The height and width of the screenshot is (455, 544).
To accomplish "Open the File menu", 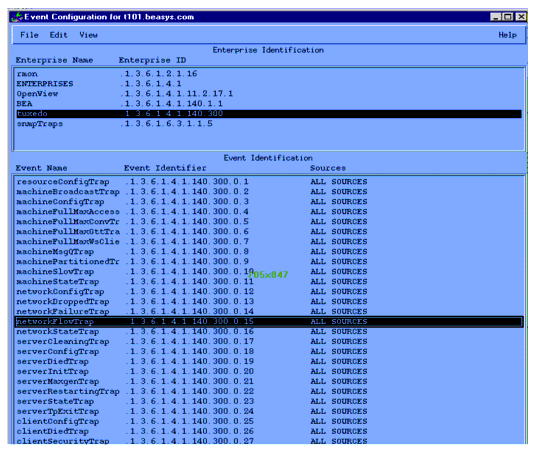I will (x=29, y=35).
